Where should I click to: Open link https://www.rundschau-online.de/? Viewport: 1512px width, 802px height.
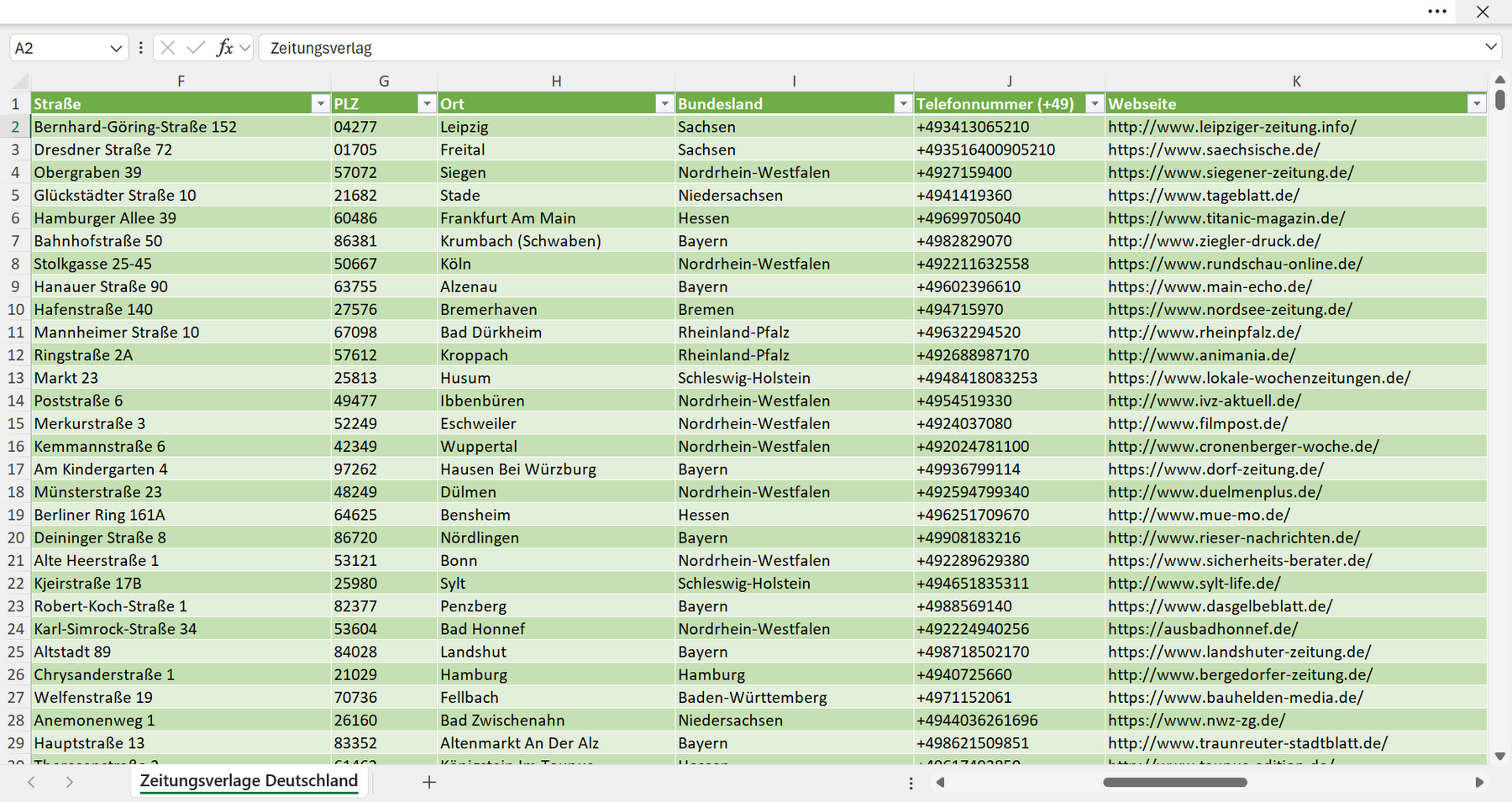coord(1235,264)
